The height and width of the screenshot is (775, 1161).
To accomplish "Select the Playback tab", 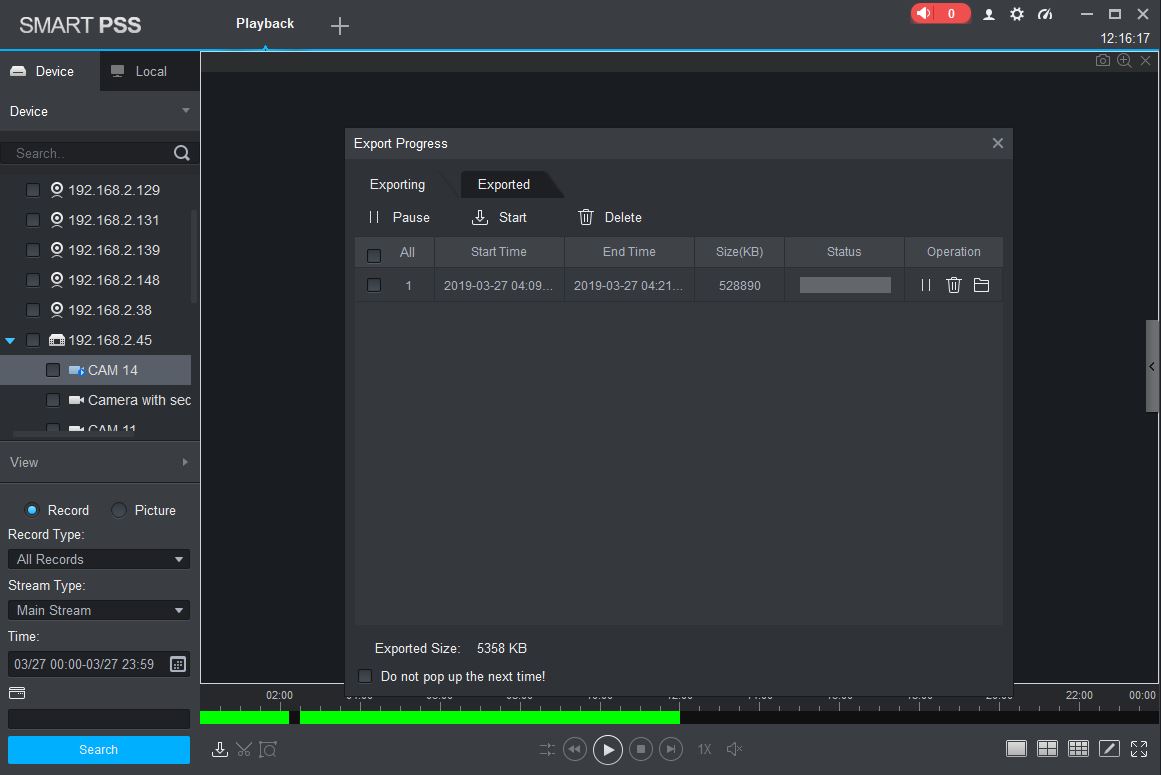I will (265, 24).
